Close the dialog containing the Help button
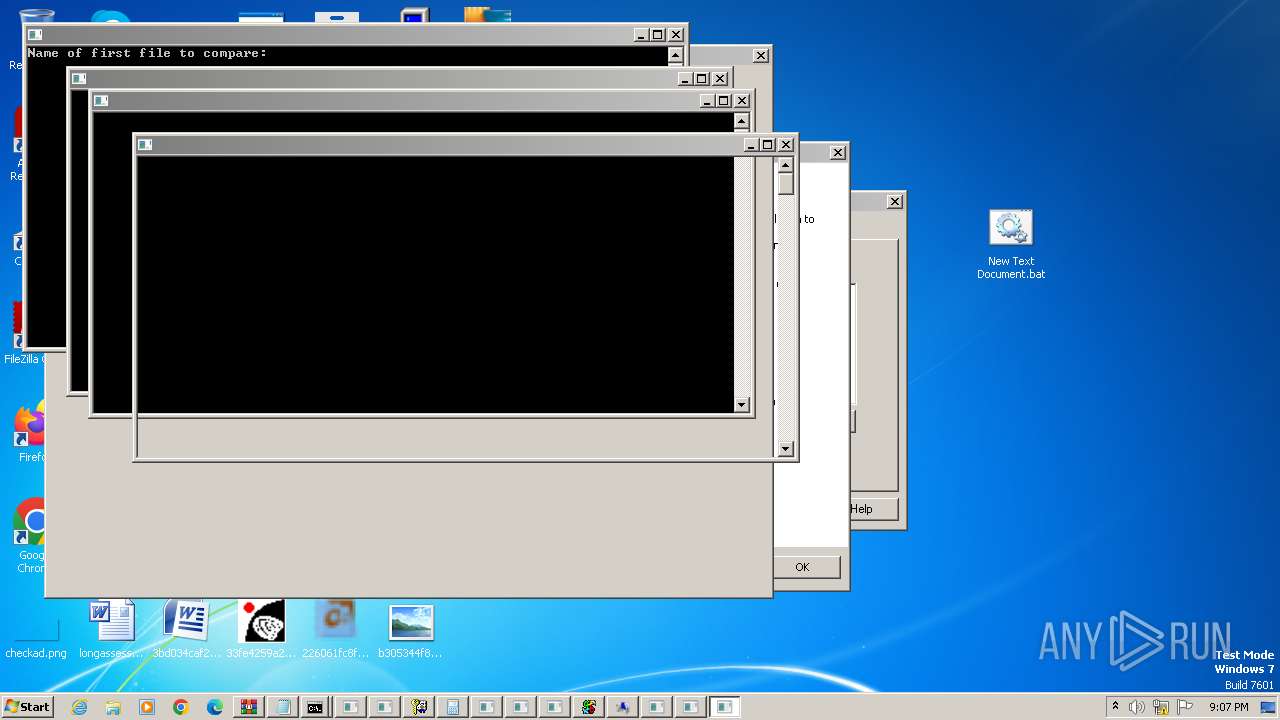This screenshot has height=720, width=1280. pos(895,202)
